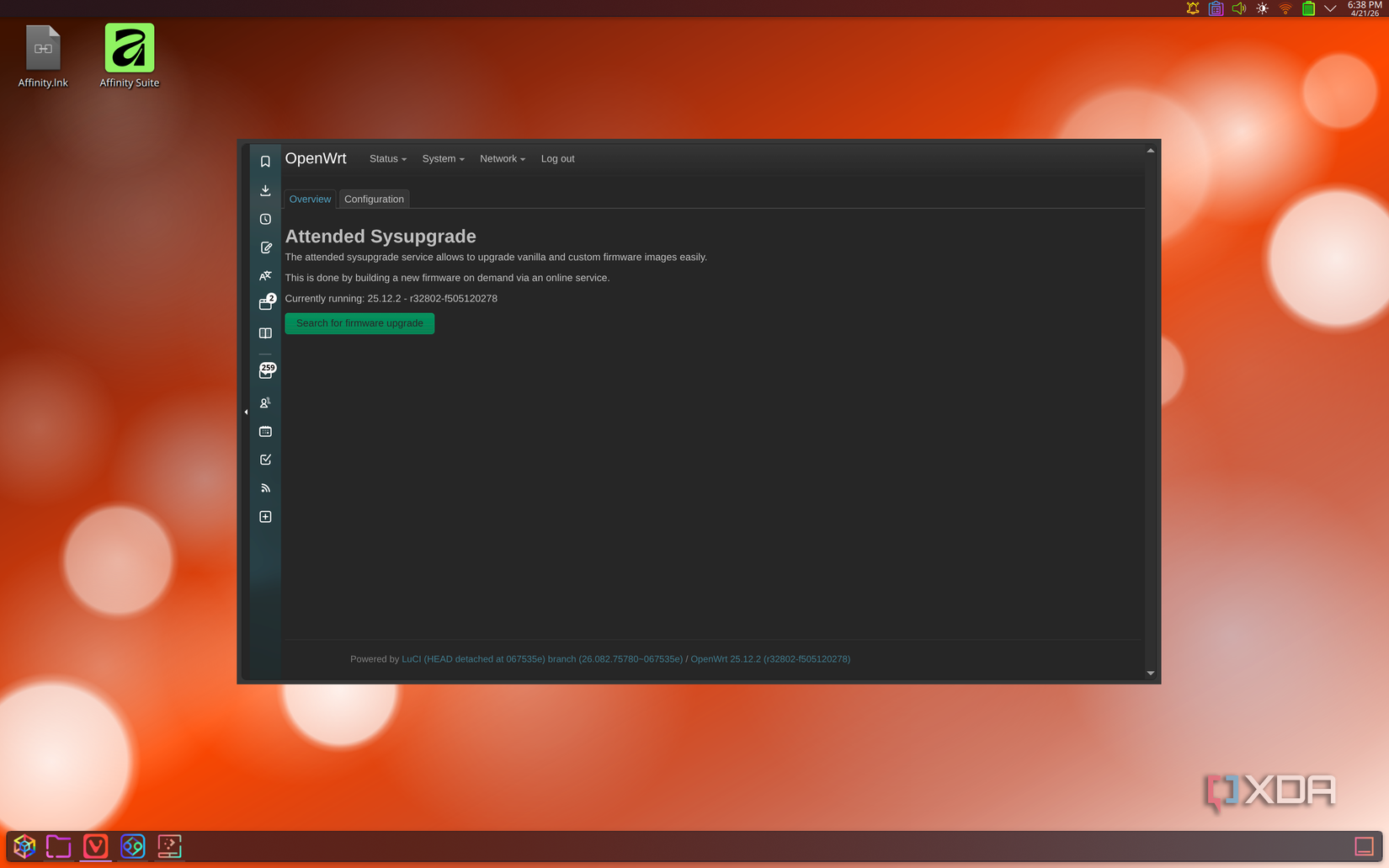Viewport: 1389px width, 868px height.
Task: Select the Affinity.lnk desktop file
Action: click(x=43, y=56)
